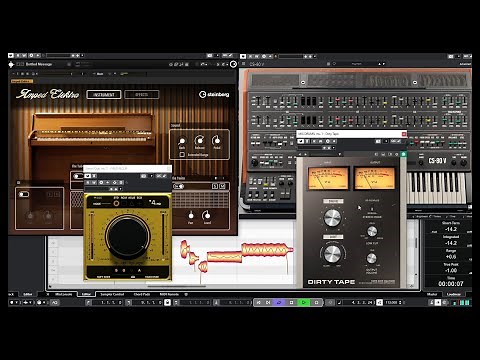Click the Bark knob in Sound section
Image resolution: width=480 pixels, height=360 pixels.
182,141
